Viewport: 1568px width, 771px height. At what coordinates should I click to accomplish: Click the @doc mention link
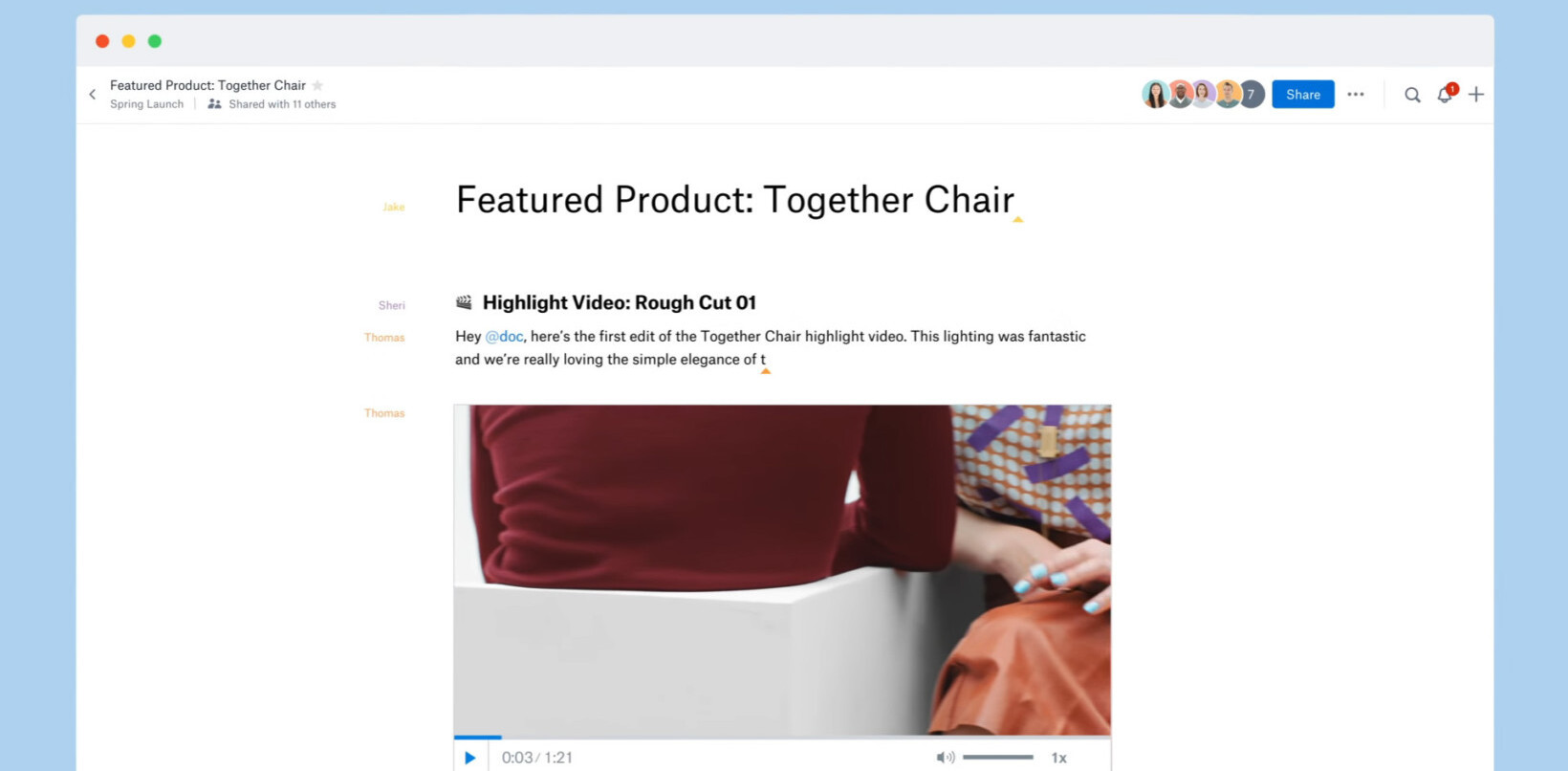[504, 337]
